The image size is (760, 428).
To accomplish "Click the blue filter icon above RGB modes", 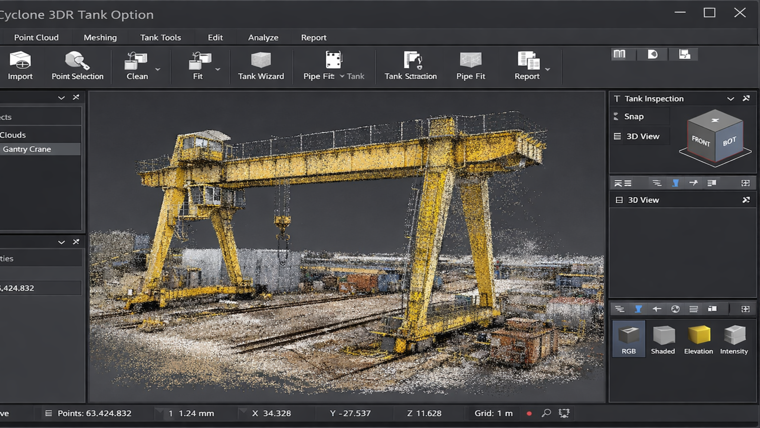I will coord(638,309).
